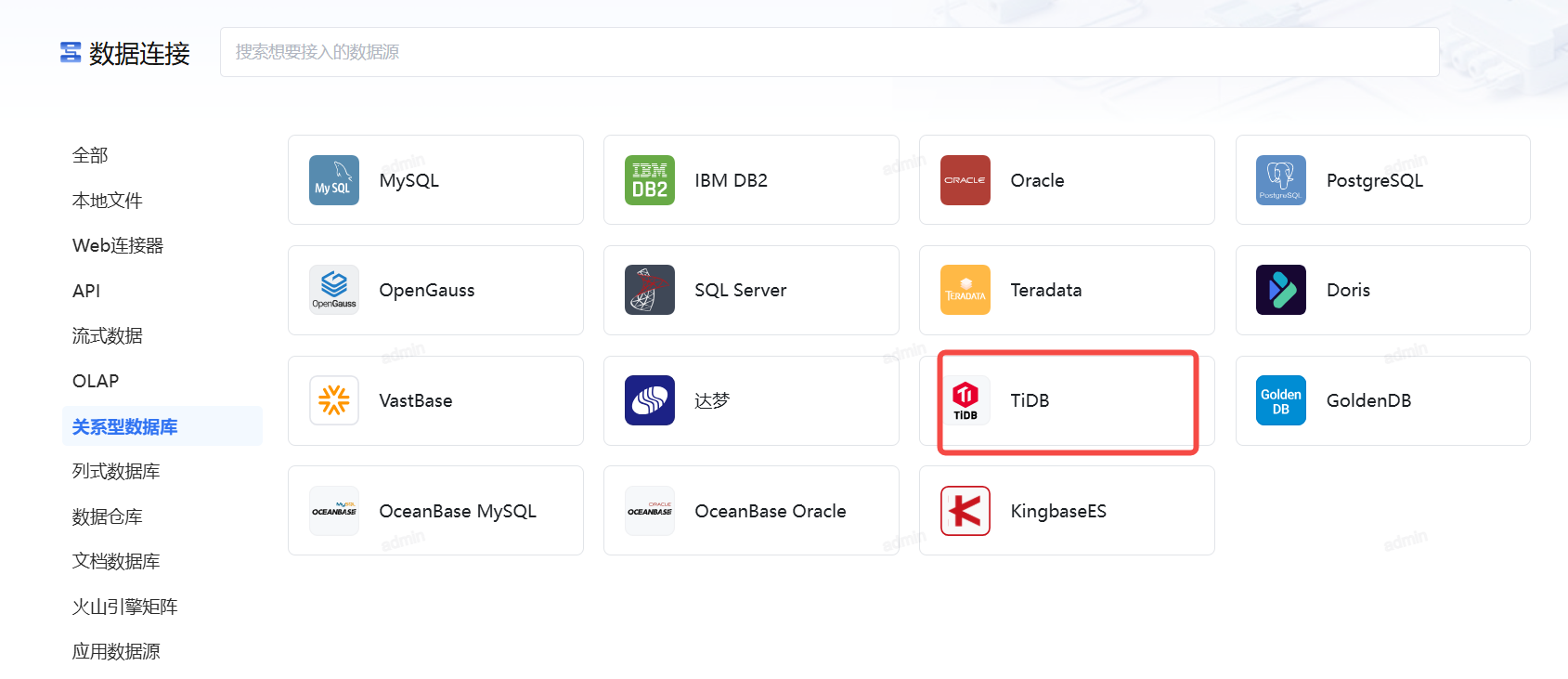The image size is (1568, 679).
Task: Click the blue GoldenDB icon
Action: click(1281, 400)
